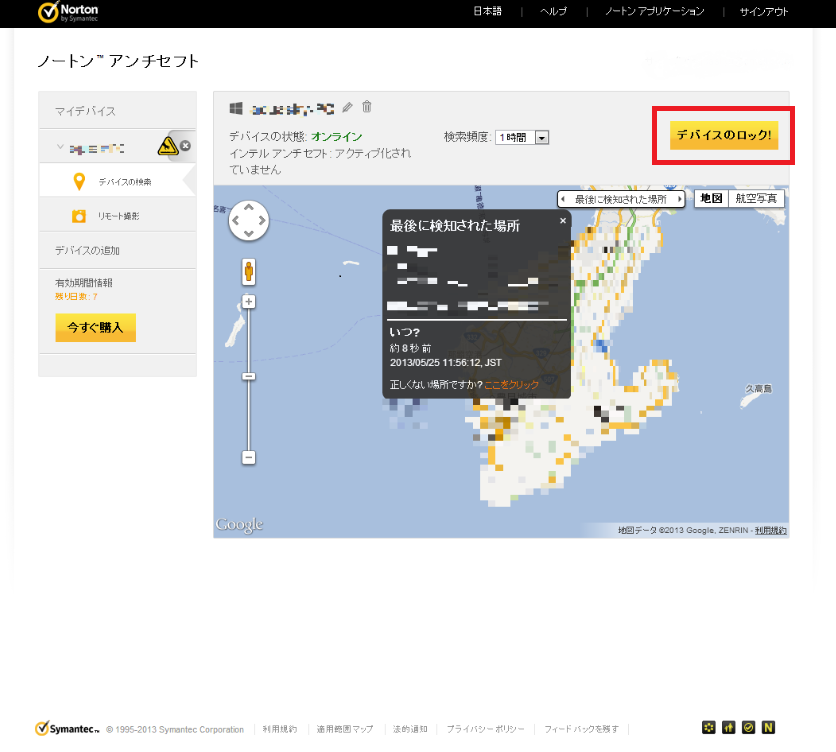Click the footer dotted-circle Norton icon
Image resolution: width=836 pixels, height=752 pixels.
pos(709,727)
